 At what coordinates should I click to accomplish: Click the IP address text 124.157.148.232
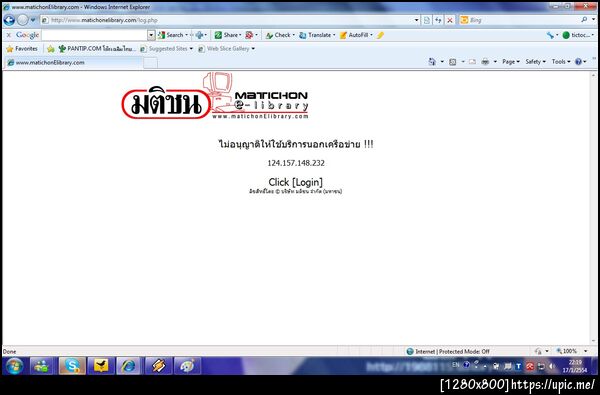point(296,163)
